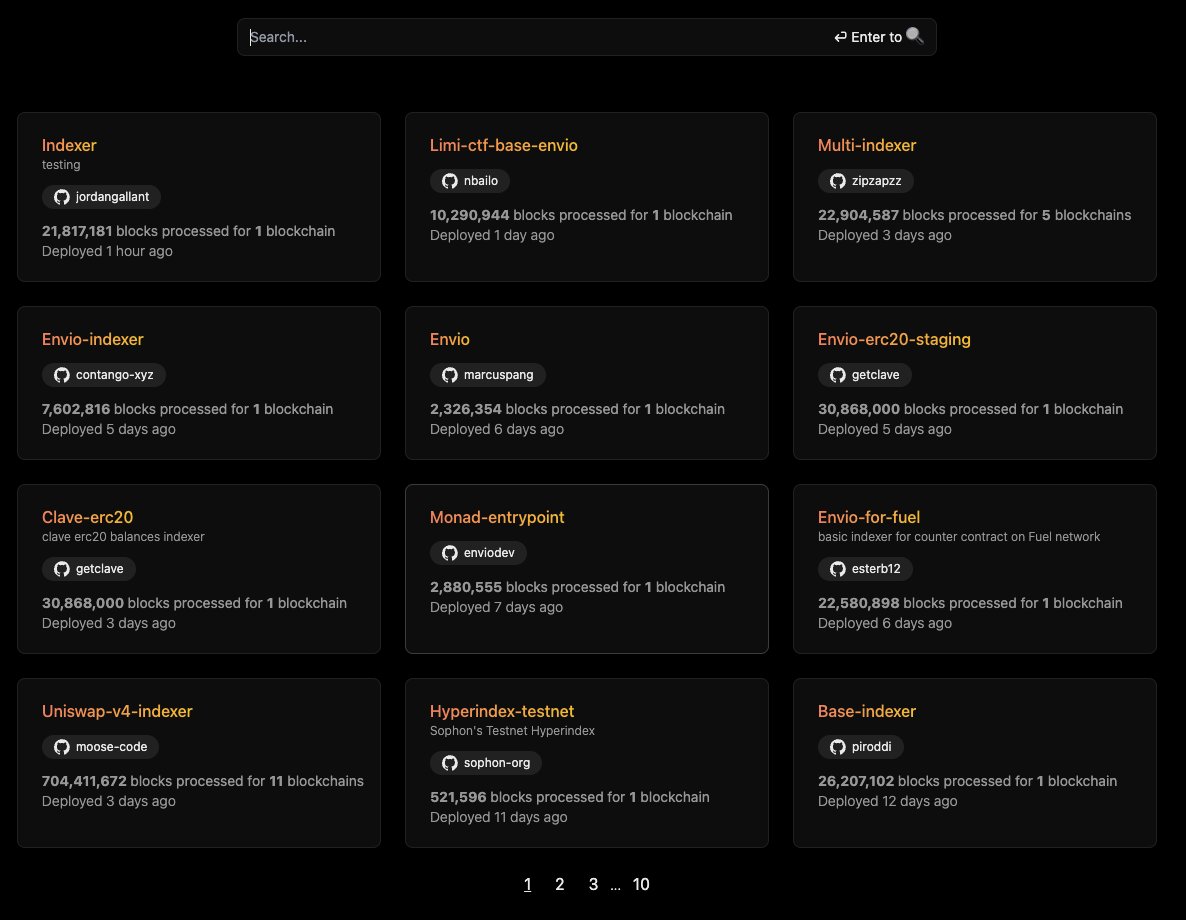Go to page 2 of results
This screenshot has height=920, width=1186.
click(560, 884)
